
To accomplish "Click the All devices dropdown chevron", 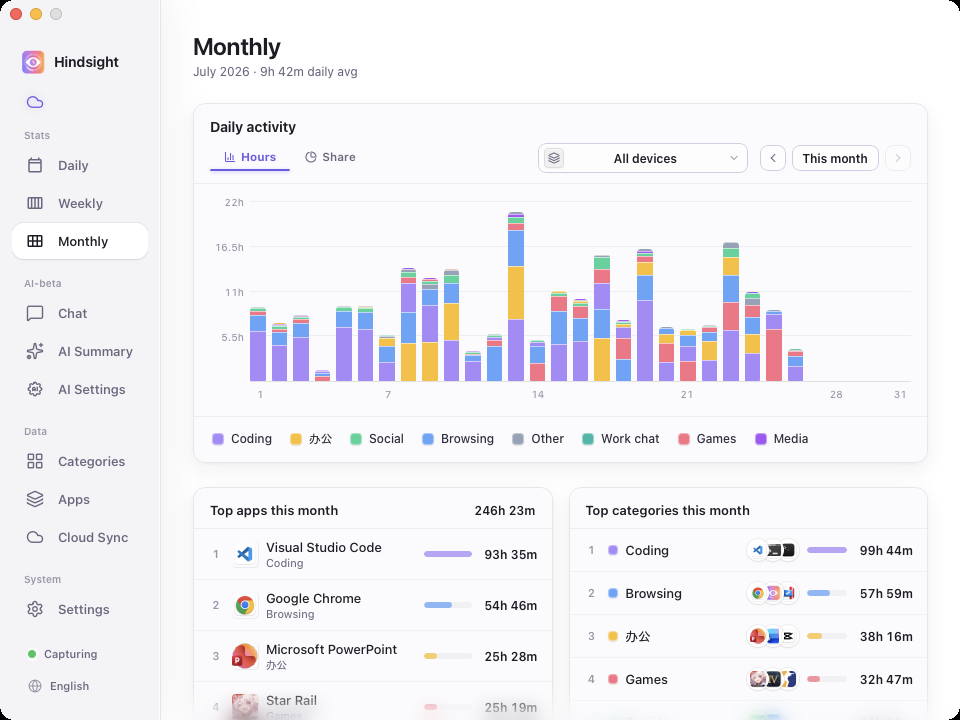I will (x=733, y=158).
